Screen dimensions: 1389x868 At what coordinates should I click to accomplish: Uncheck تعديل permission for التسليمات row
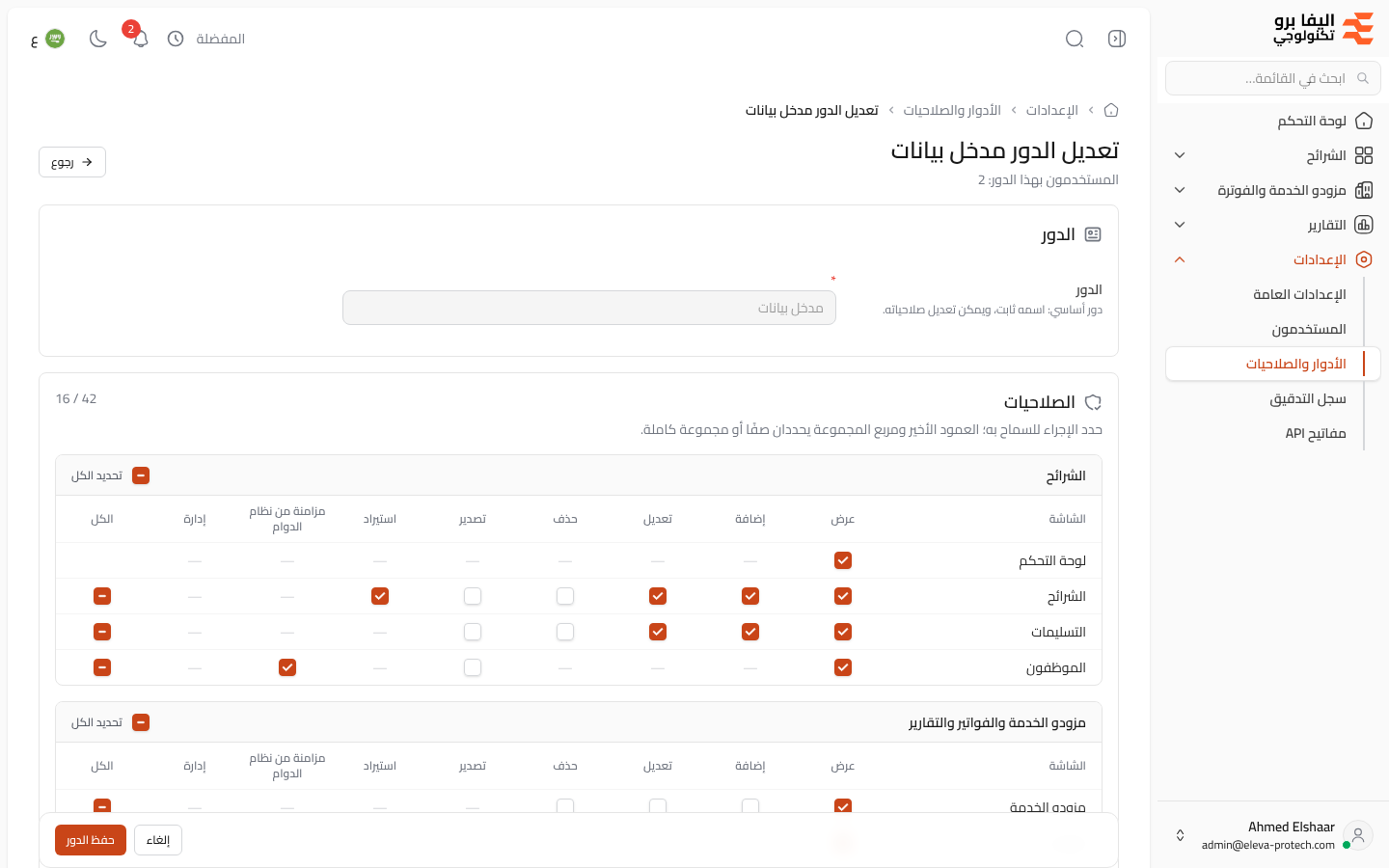point(658,632)
